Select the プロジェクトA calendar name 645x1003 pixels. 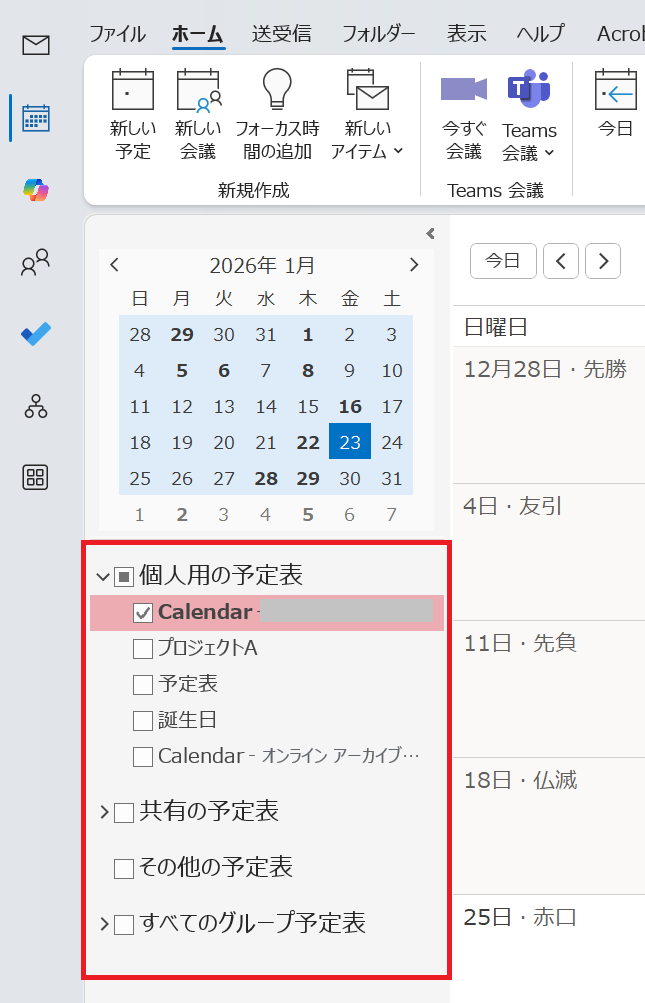coord(208,648)
